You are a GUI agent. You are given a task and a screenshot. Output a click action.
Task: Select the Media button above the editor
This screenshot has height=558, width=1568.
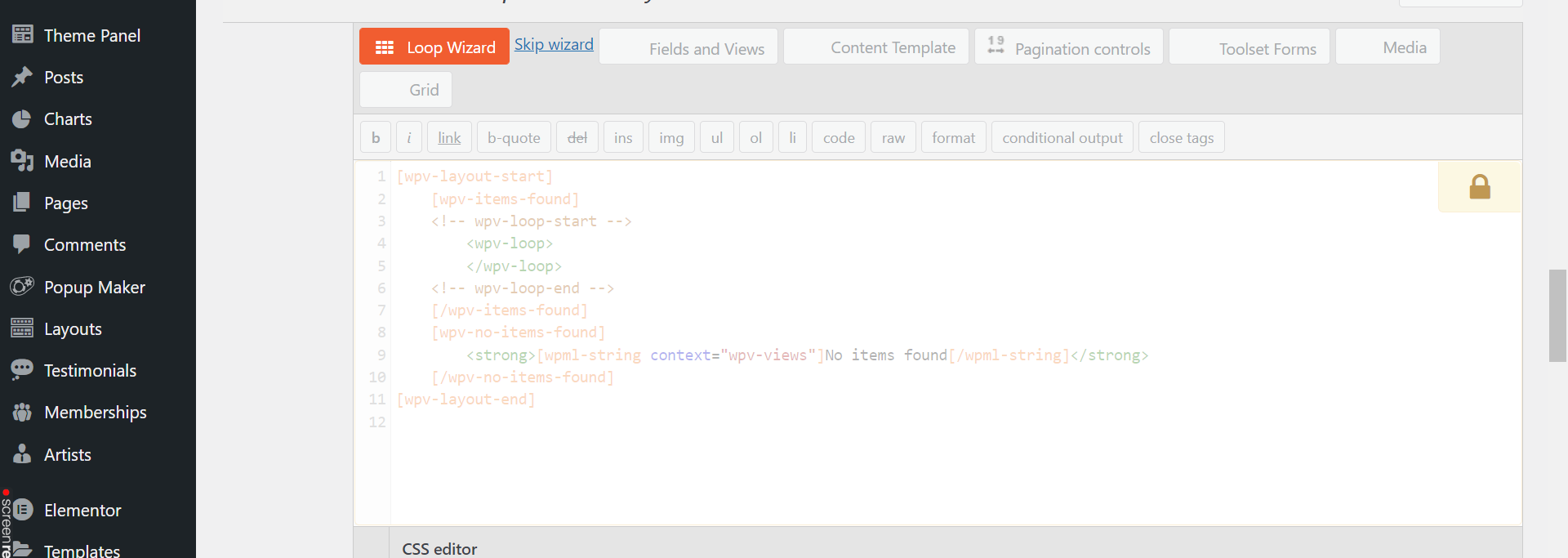click(x=1388, y=47)
